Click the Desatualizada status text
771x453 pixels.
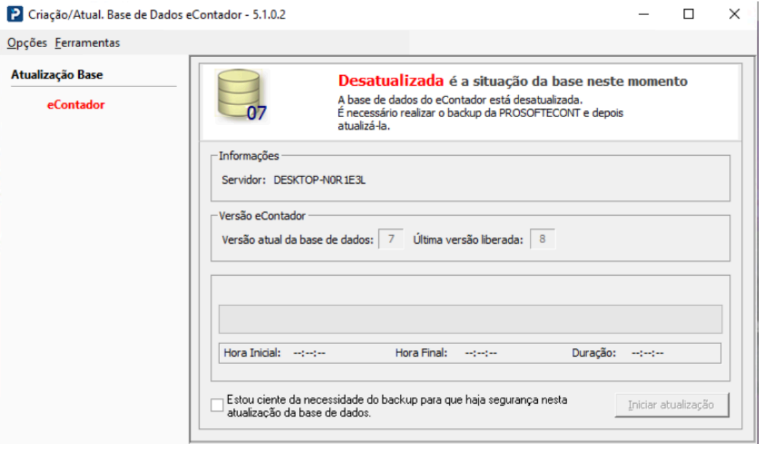coord(391,81)
